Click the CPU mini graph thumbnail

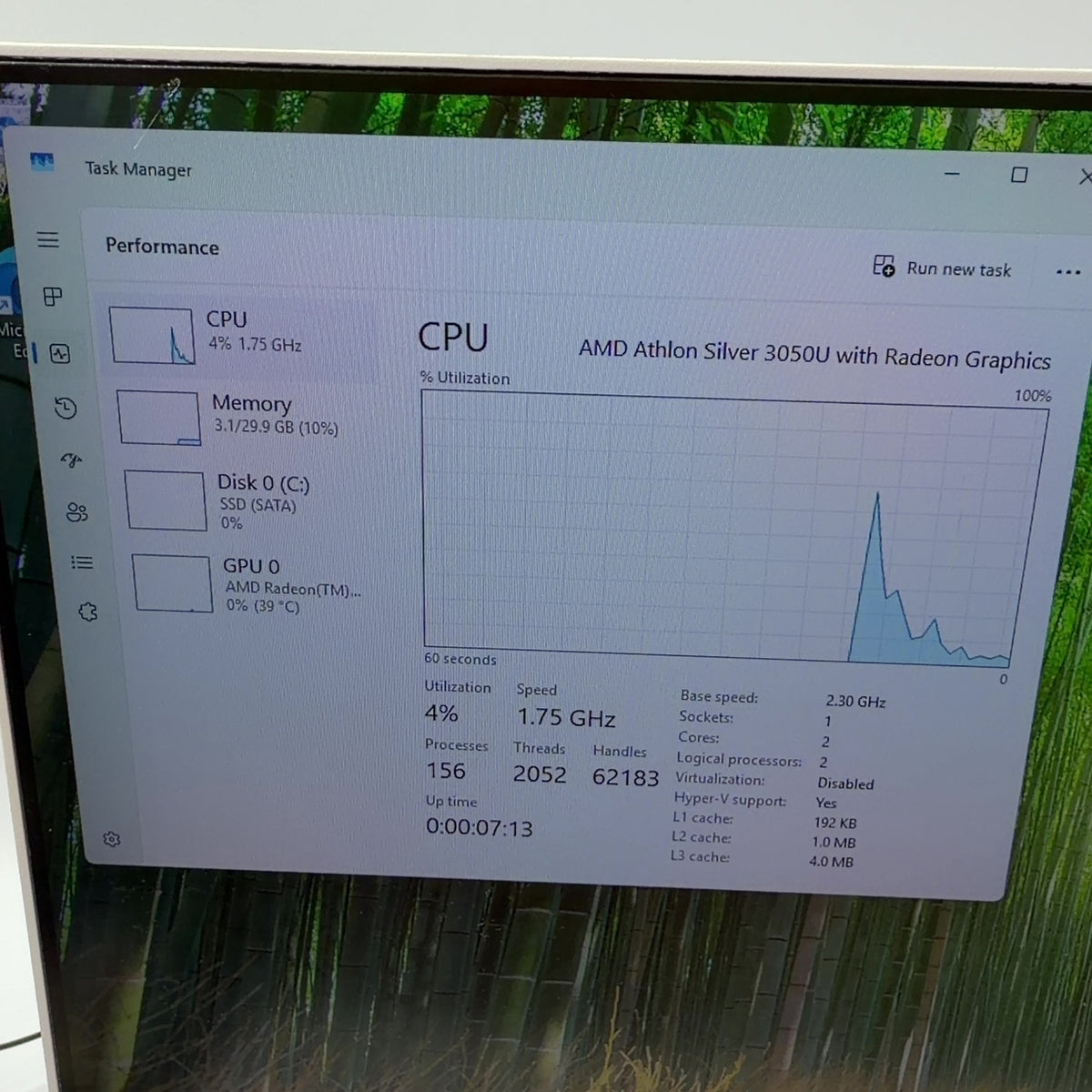[151, 336]
